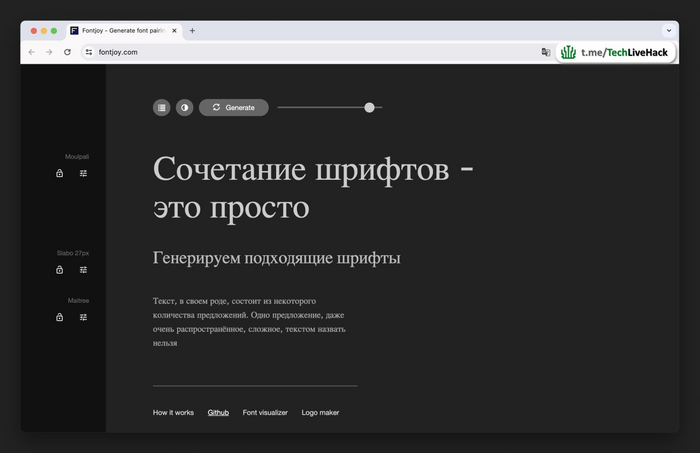The width and height of the screenshot is (700, 453).
Task: Open settings sliders for Moulpali font
Action: point(84,173)
